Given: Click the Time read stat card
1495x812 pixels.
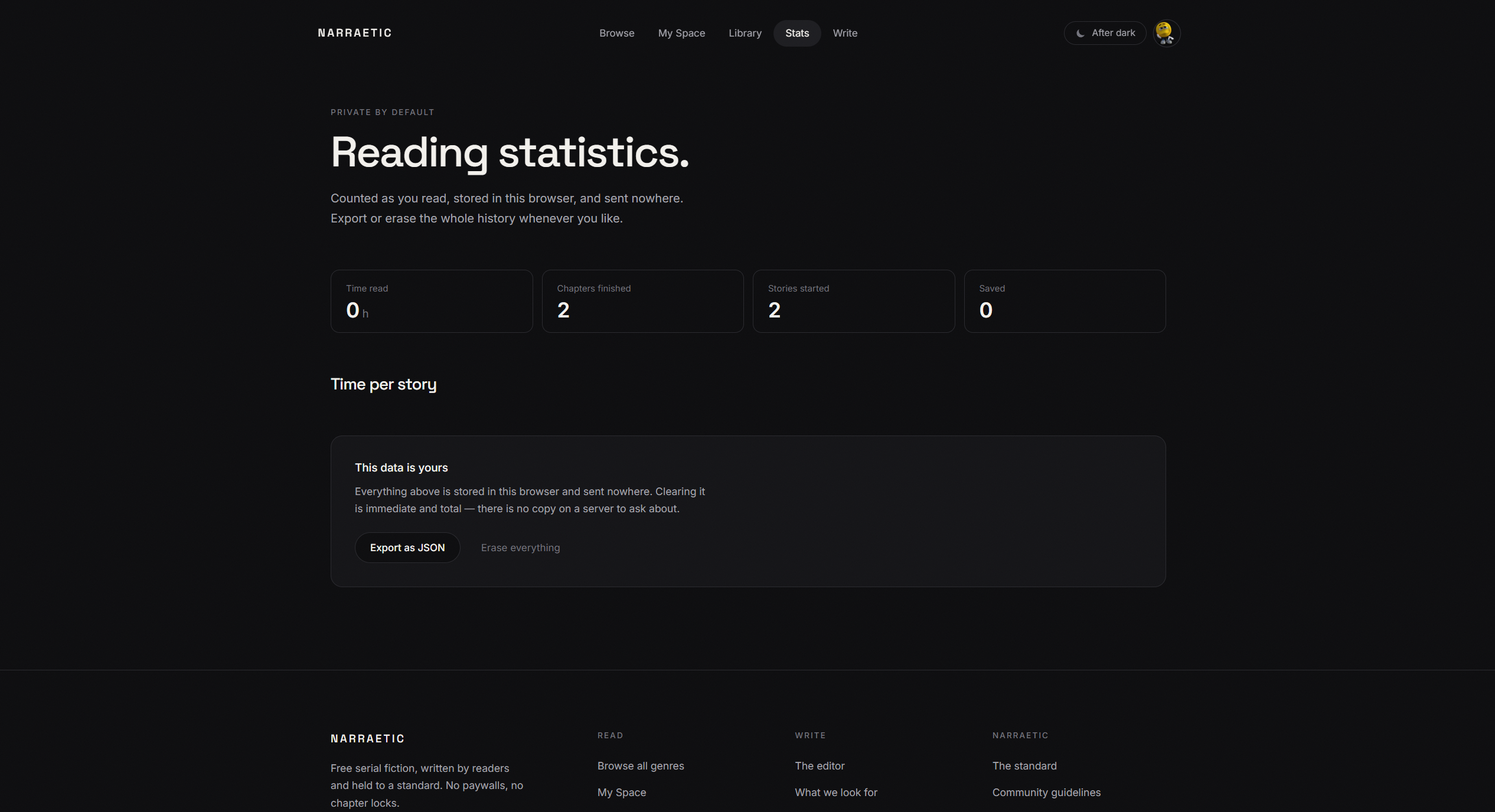Looking at the screenshot, I should [x=432, y=301].
